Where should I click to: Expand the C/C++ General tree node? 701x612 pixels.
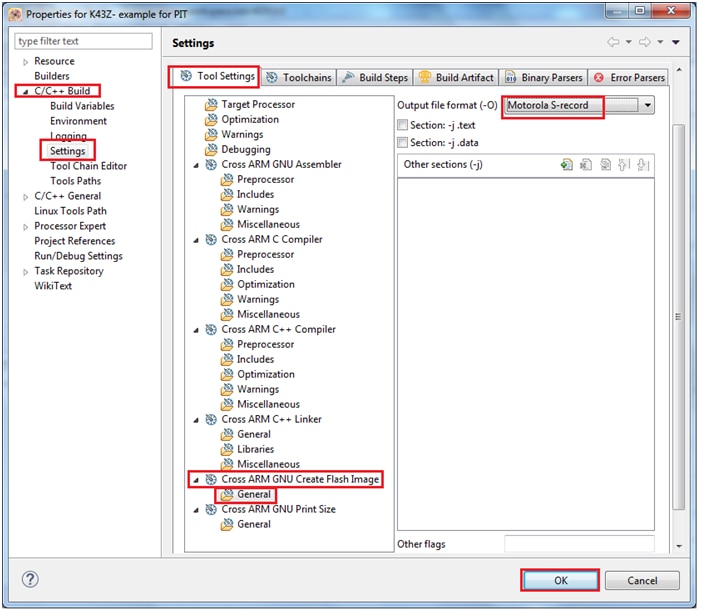25,197
